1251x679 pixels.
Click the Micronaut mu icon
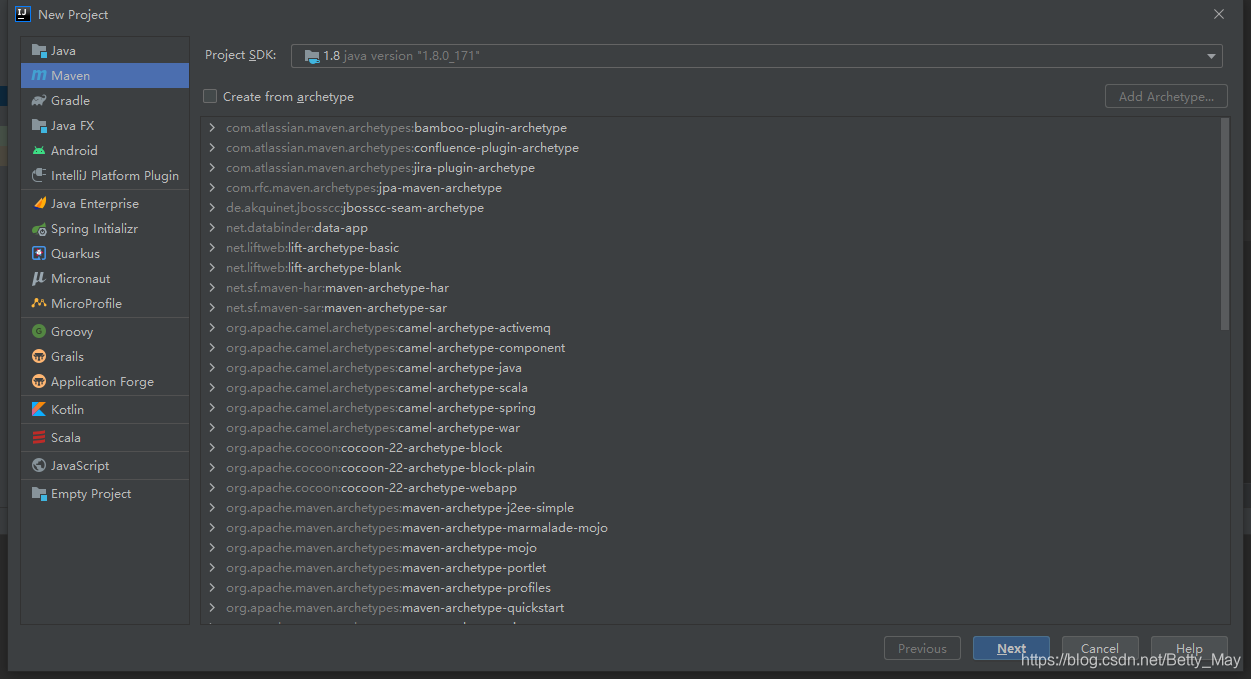(39, 279)
